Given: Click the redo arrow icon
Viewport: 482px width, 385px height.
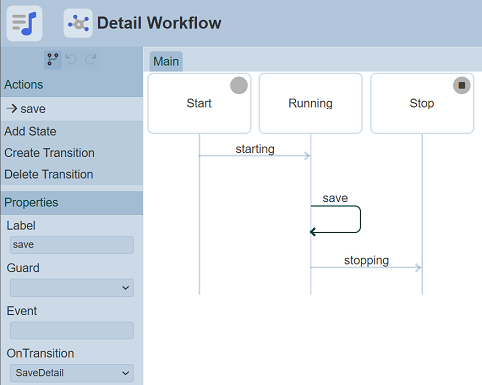Looking at the screenshot, I should [90, 60].
